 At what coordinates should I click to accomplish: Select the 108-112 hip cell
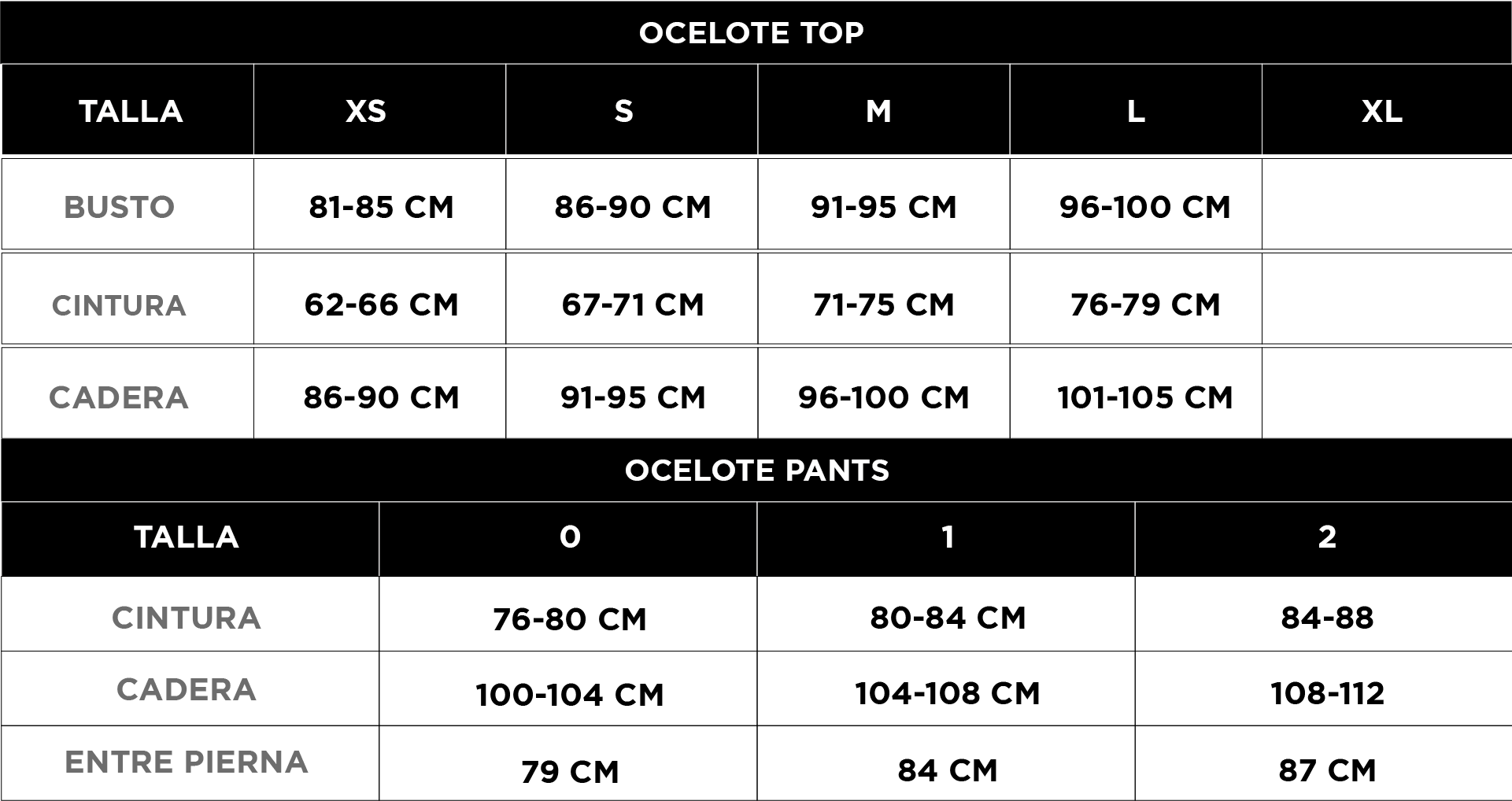pos(1326,693)
